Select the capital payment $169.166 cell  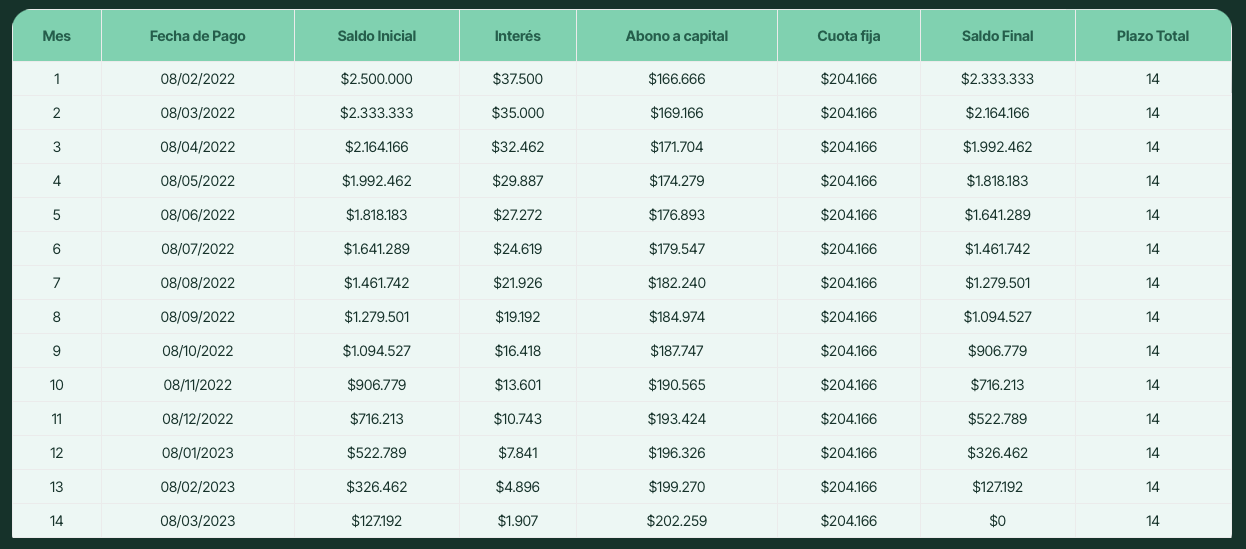pos(677,113)
